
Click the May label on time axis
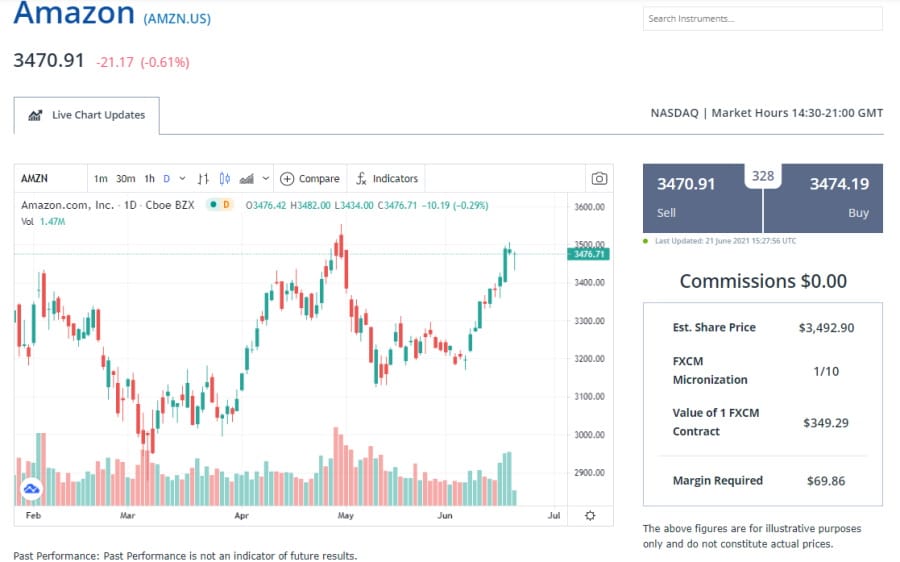[x=346, y=516]
